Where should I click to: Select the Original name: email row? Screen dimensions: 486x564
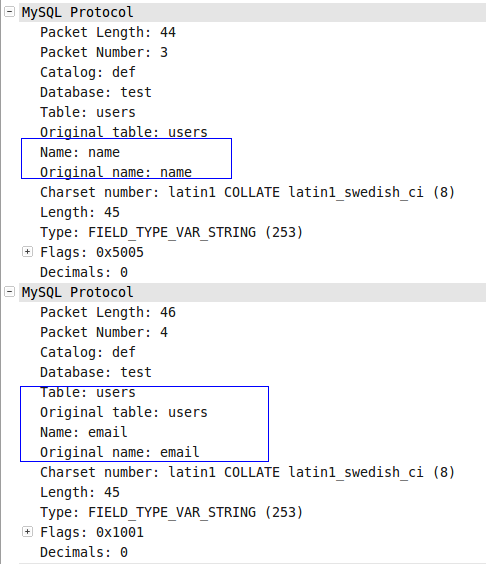point(120,452)
